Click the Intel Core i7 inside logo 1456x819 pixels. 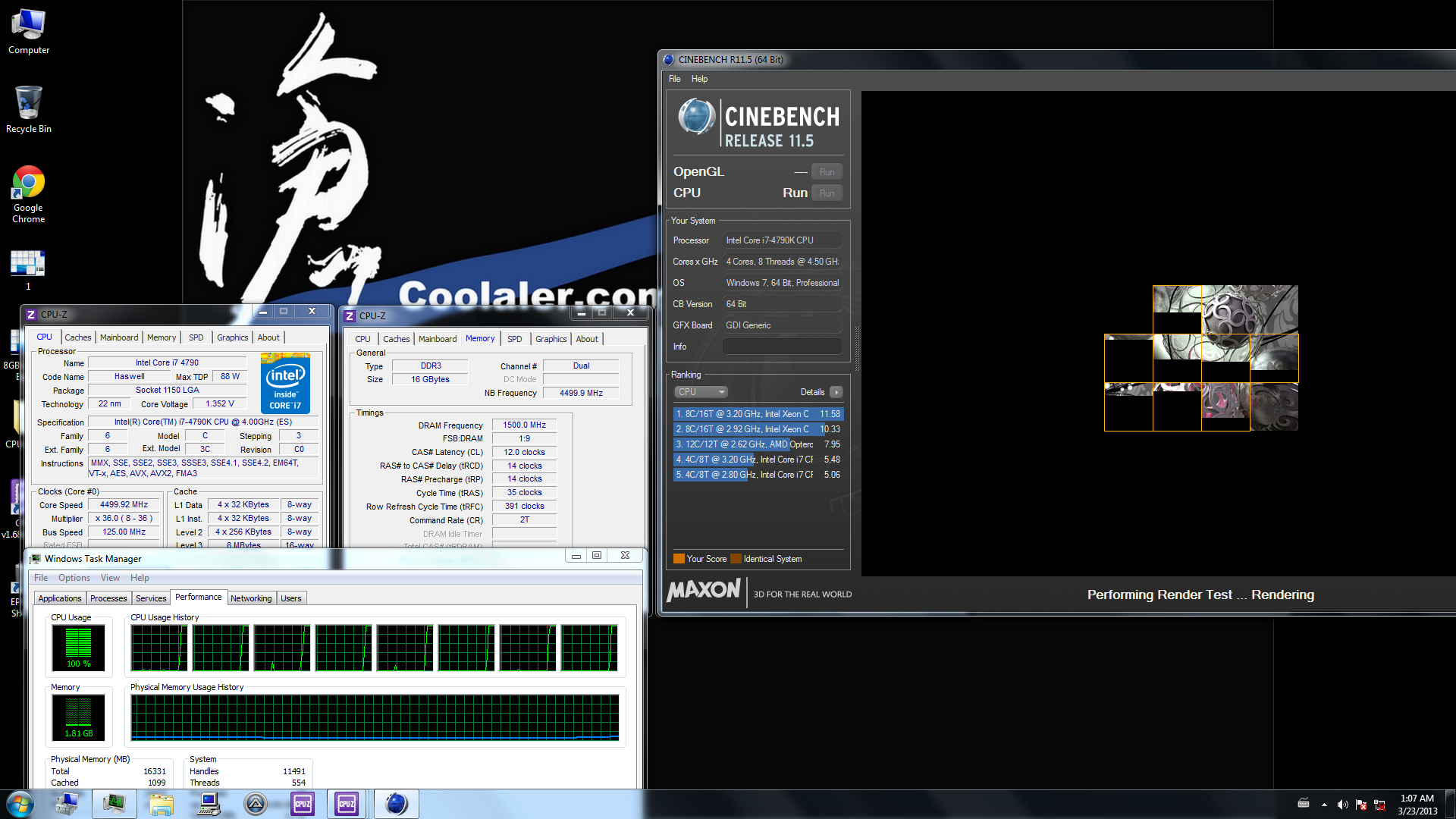285,383
